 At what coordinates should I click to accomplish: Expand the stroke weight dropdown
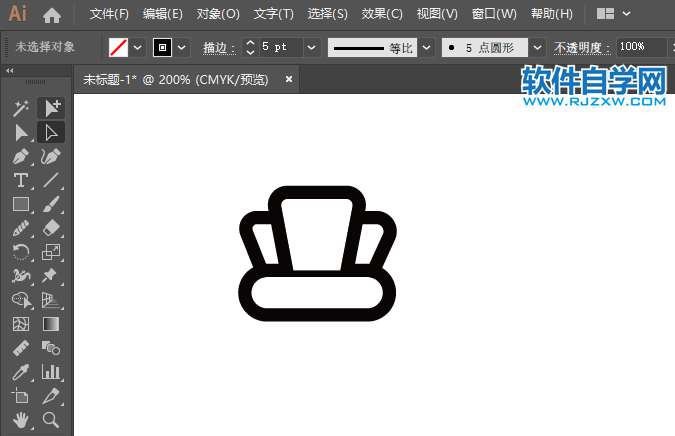click(x=311, y=47)
